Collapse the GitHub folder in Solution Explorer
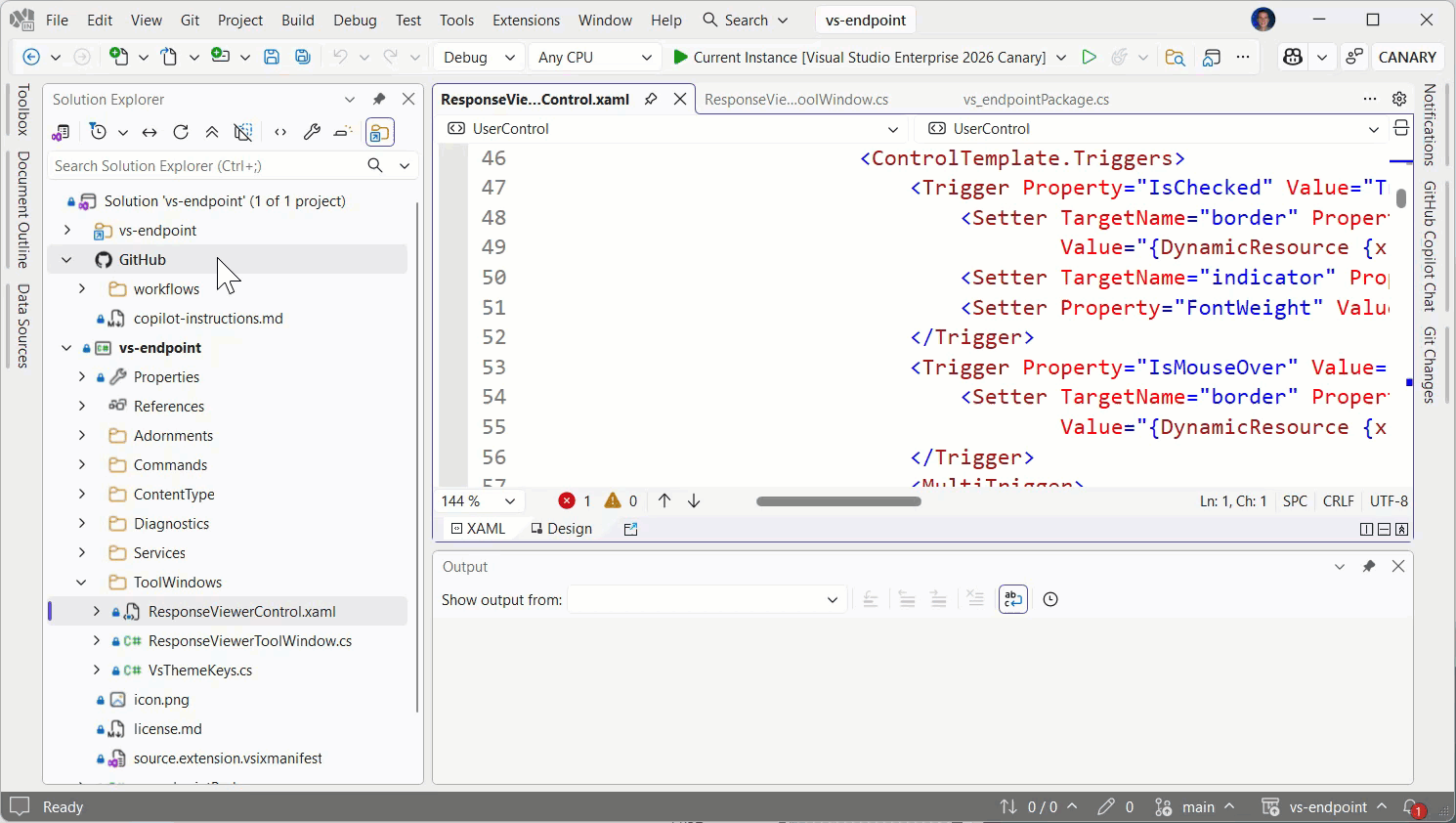Screen dimensions: 1456x823 click(66, 259)
